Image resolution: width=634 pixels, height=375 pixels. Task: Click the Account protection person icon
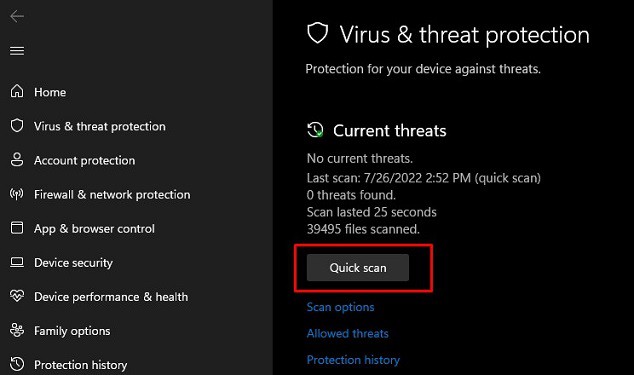coord(17,160)
